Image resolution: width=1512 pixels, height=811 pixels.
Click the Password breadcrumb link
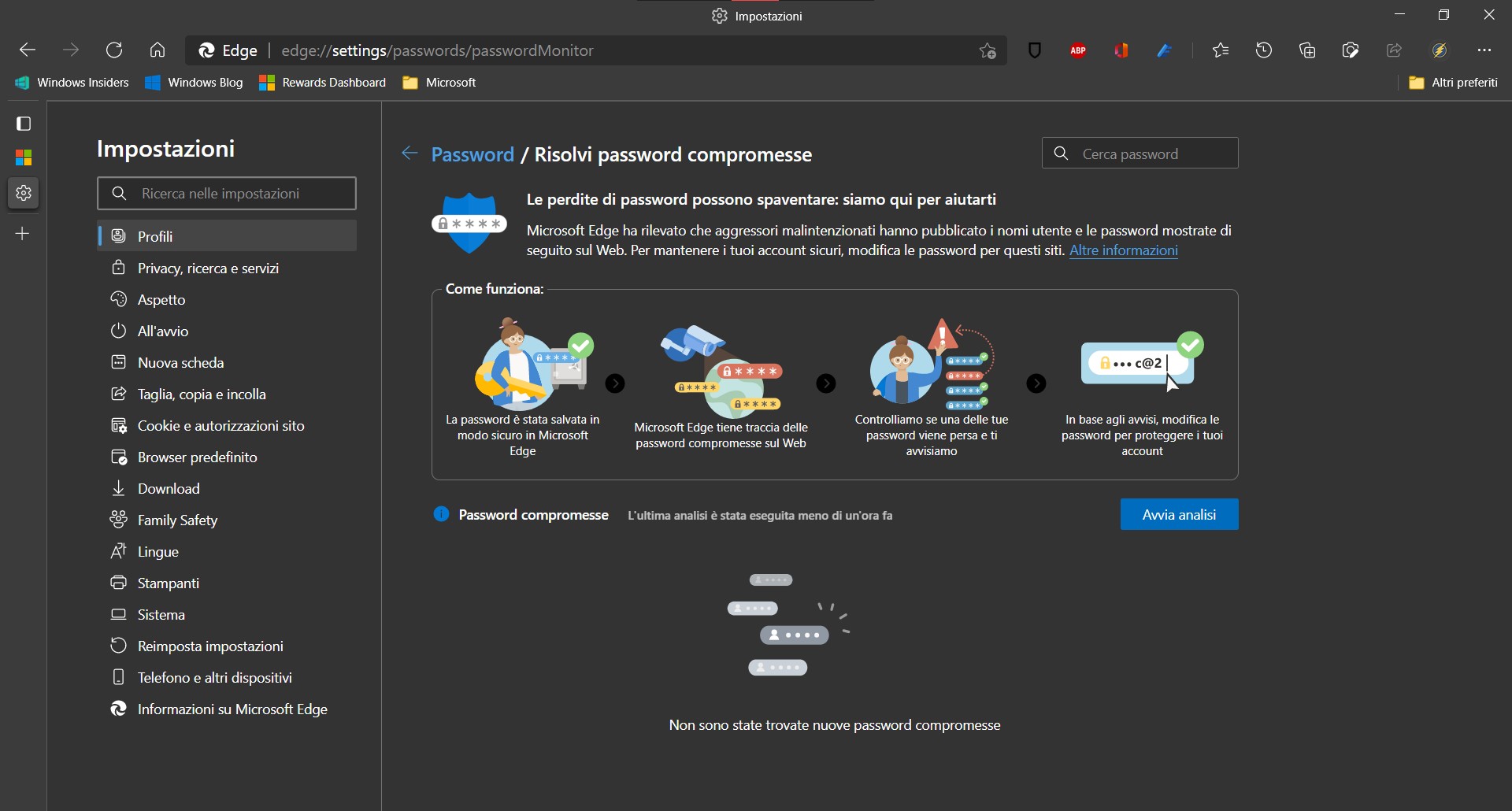point(472,154)
